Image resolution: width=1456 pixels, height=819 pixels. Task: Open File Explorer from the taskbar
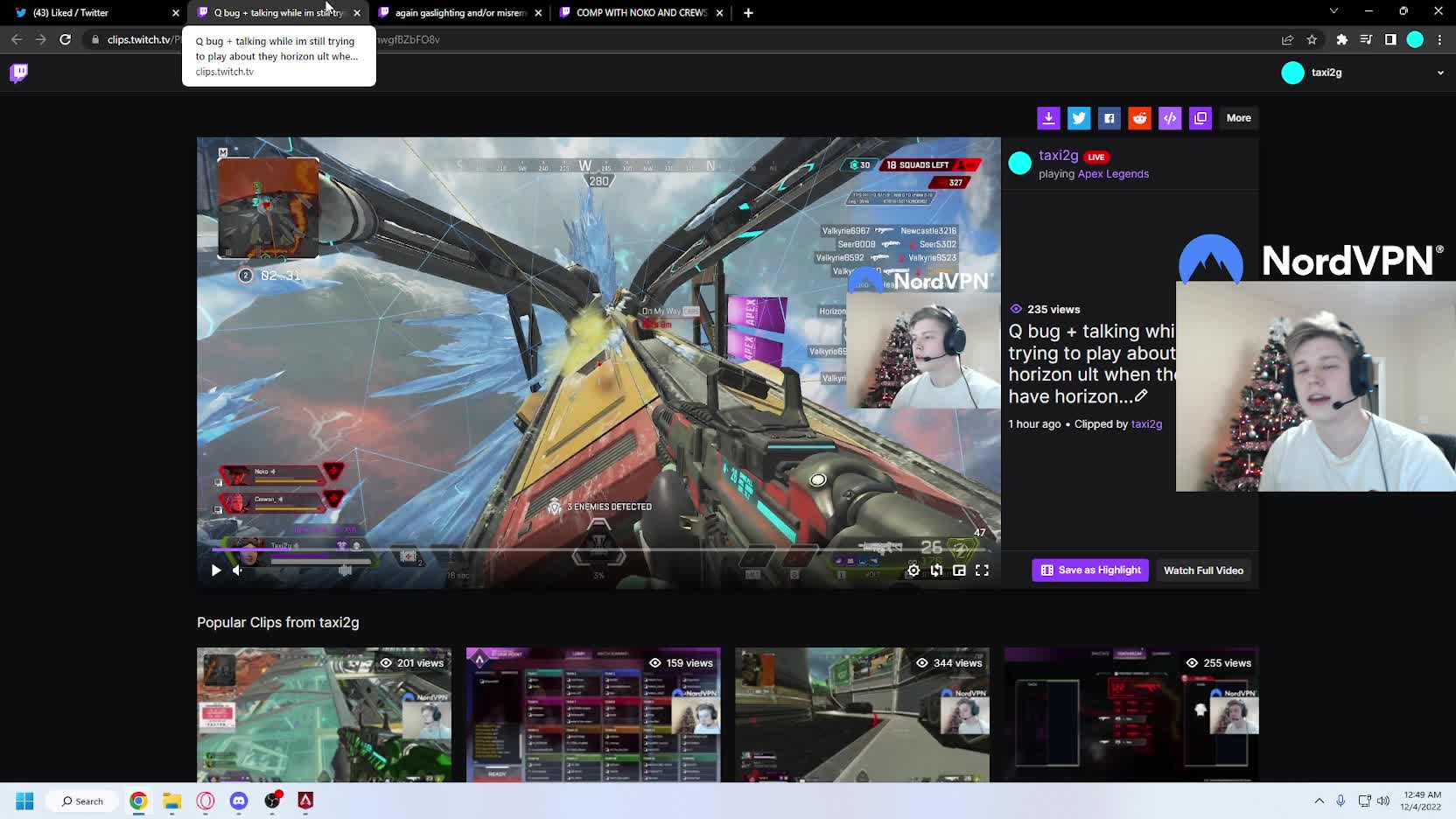171,801
